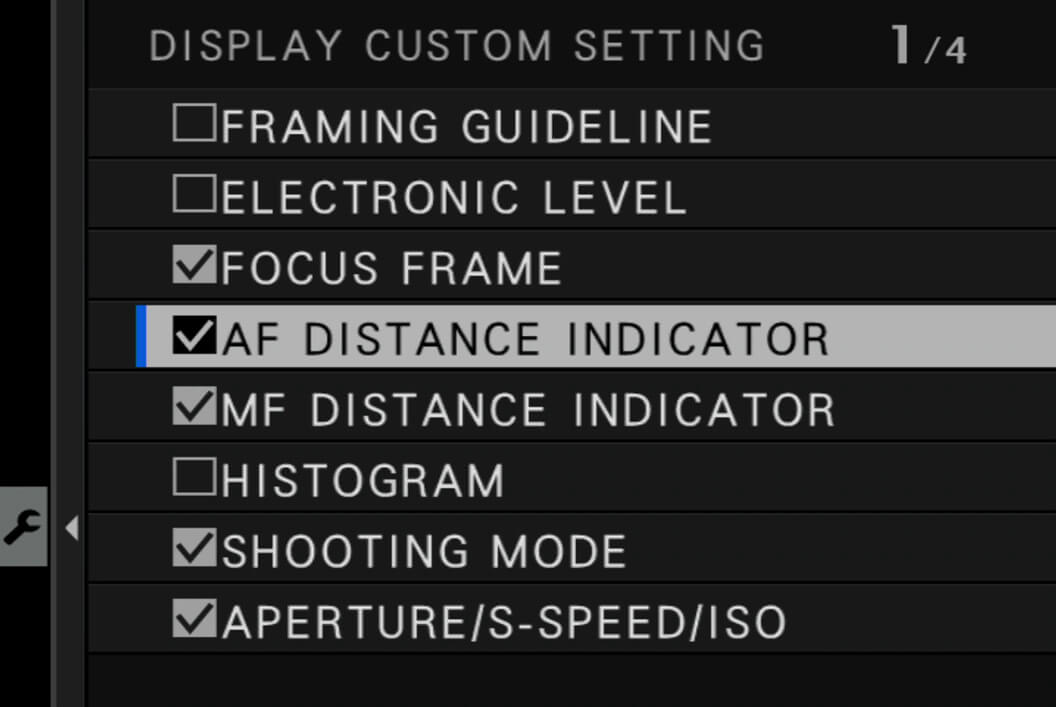Image resolution: width=1056 pixels, height=707 pixels.
Task: Select the SHOOTING MODE menu label
Action: point(424,551)
